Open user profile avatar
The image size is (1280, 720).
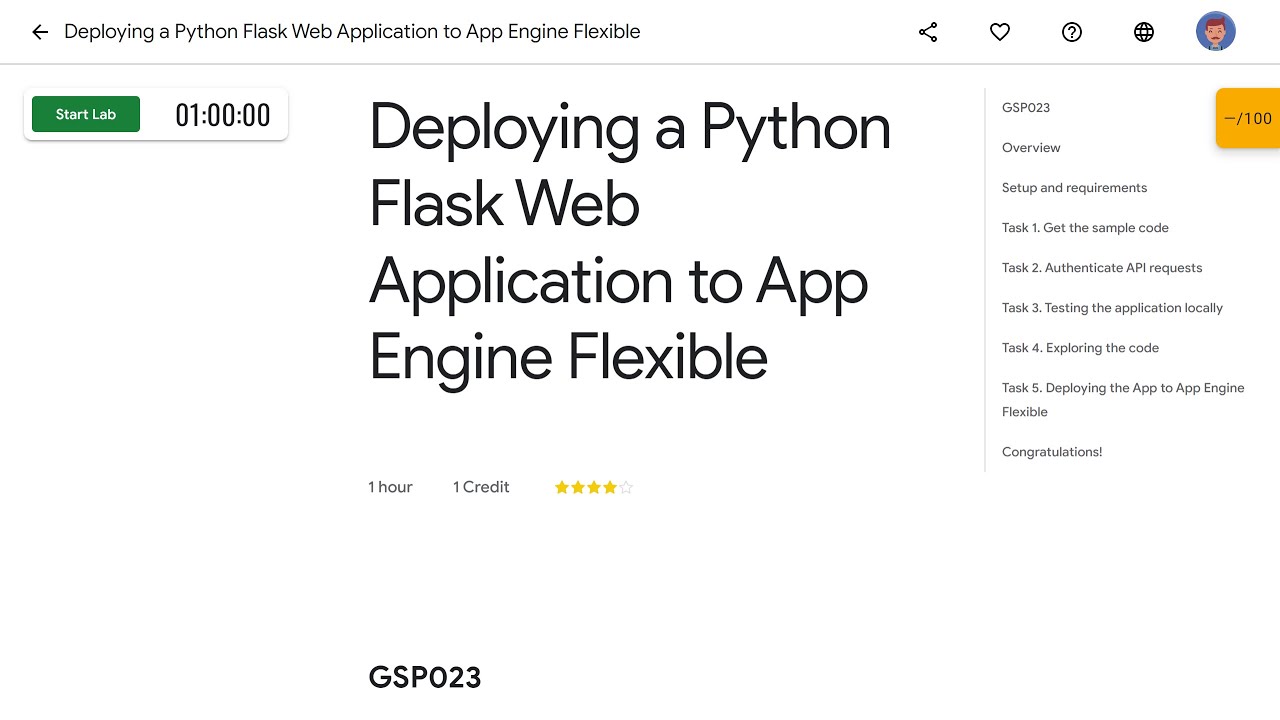click(x=1216, y=32)
